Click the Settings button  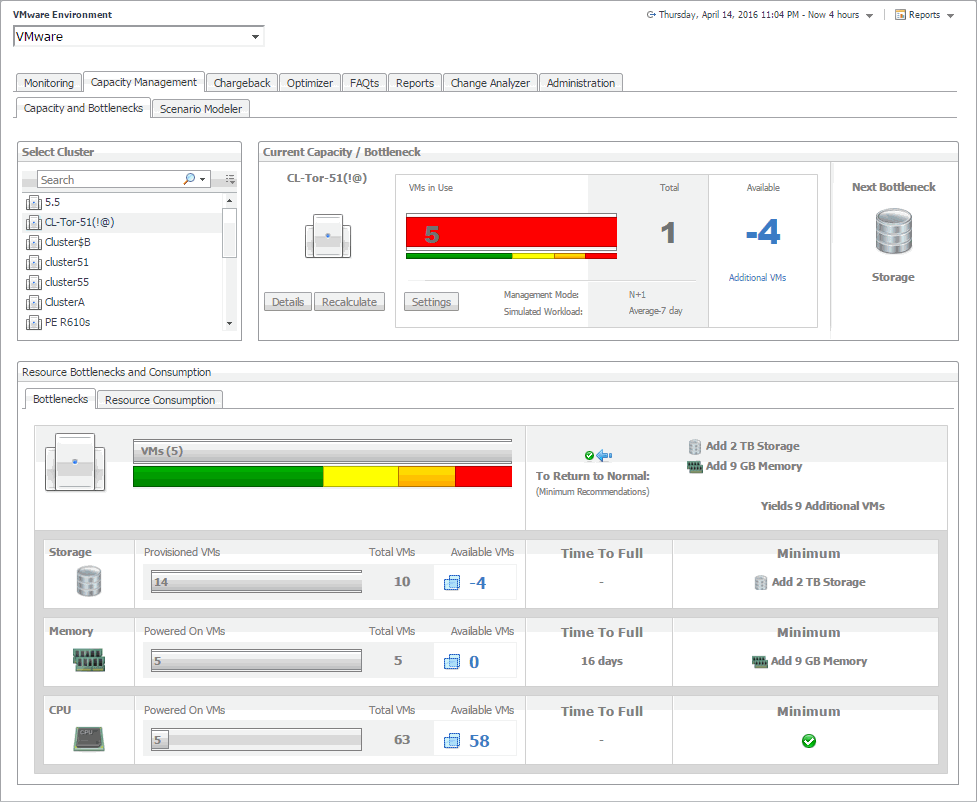click(x=431, y=302)
